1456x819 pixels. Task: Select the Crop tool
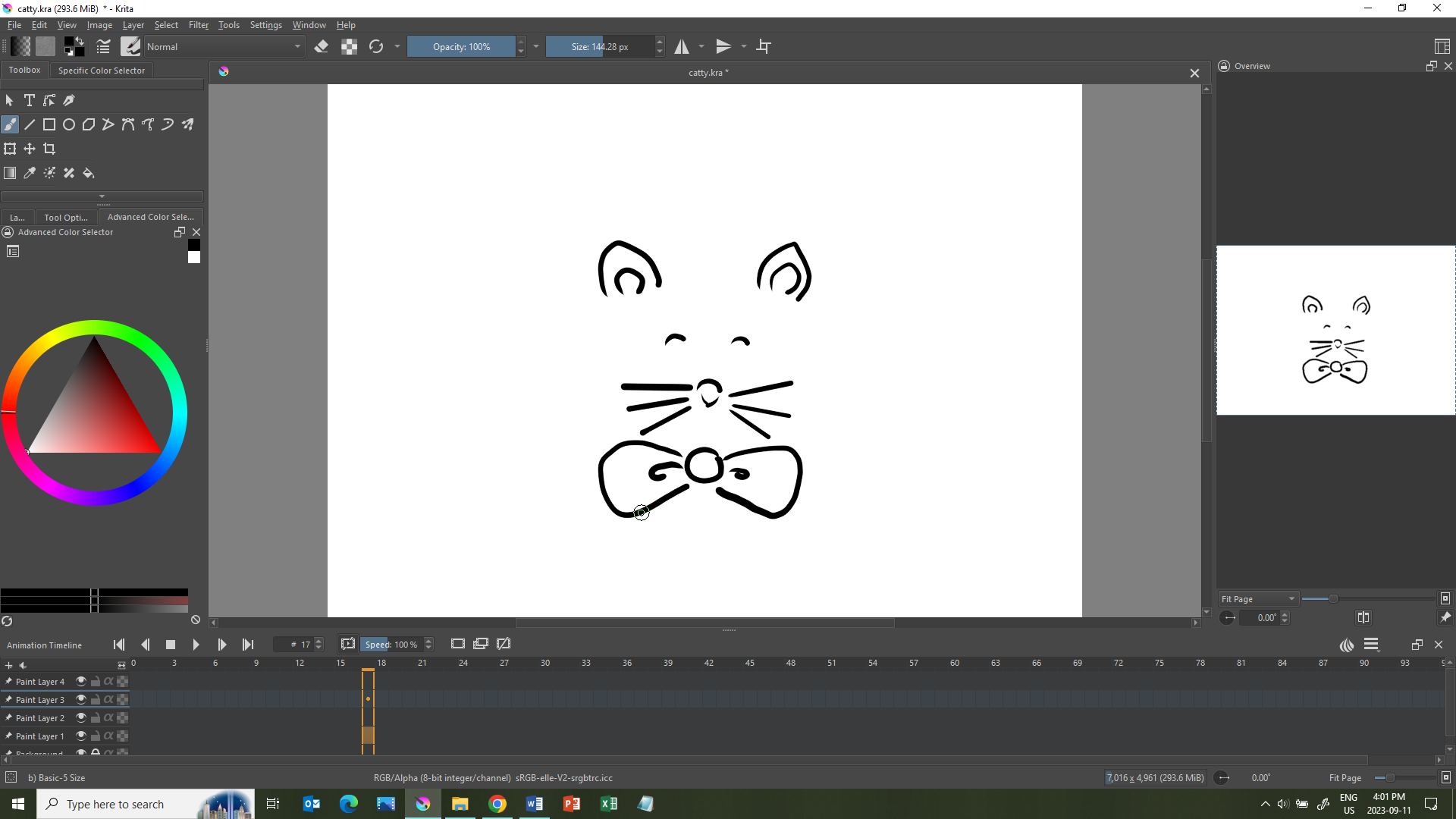[x=49, y=149]
